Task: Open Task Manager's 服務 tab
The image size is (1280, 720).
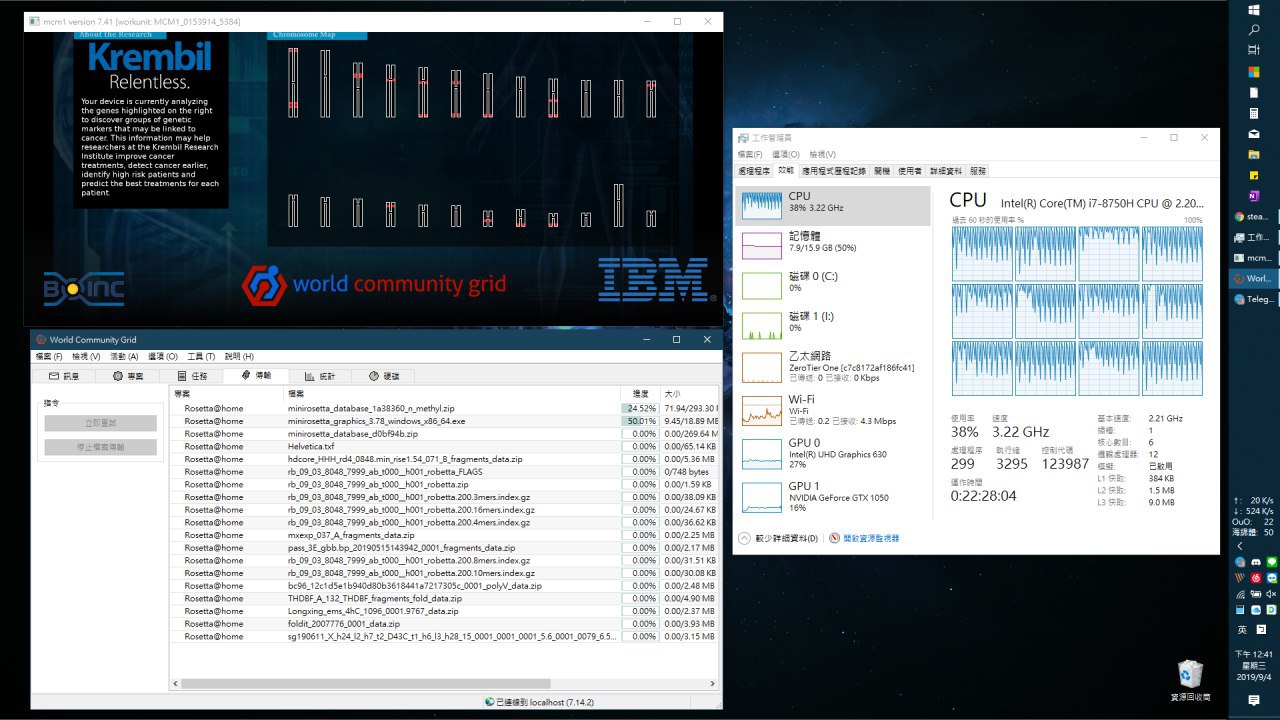Action: [977, 171]
